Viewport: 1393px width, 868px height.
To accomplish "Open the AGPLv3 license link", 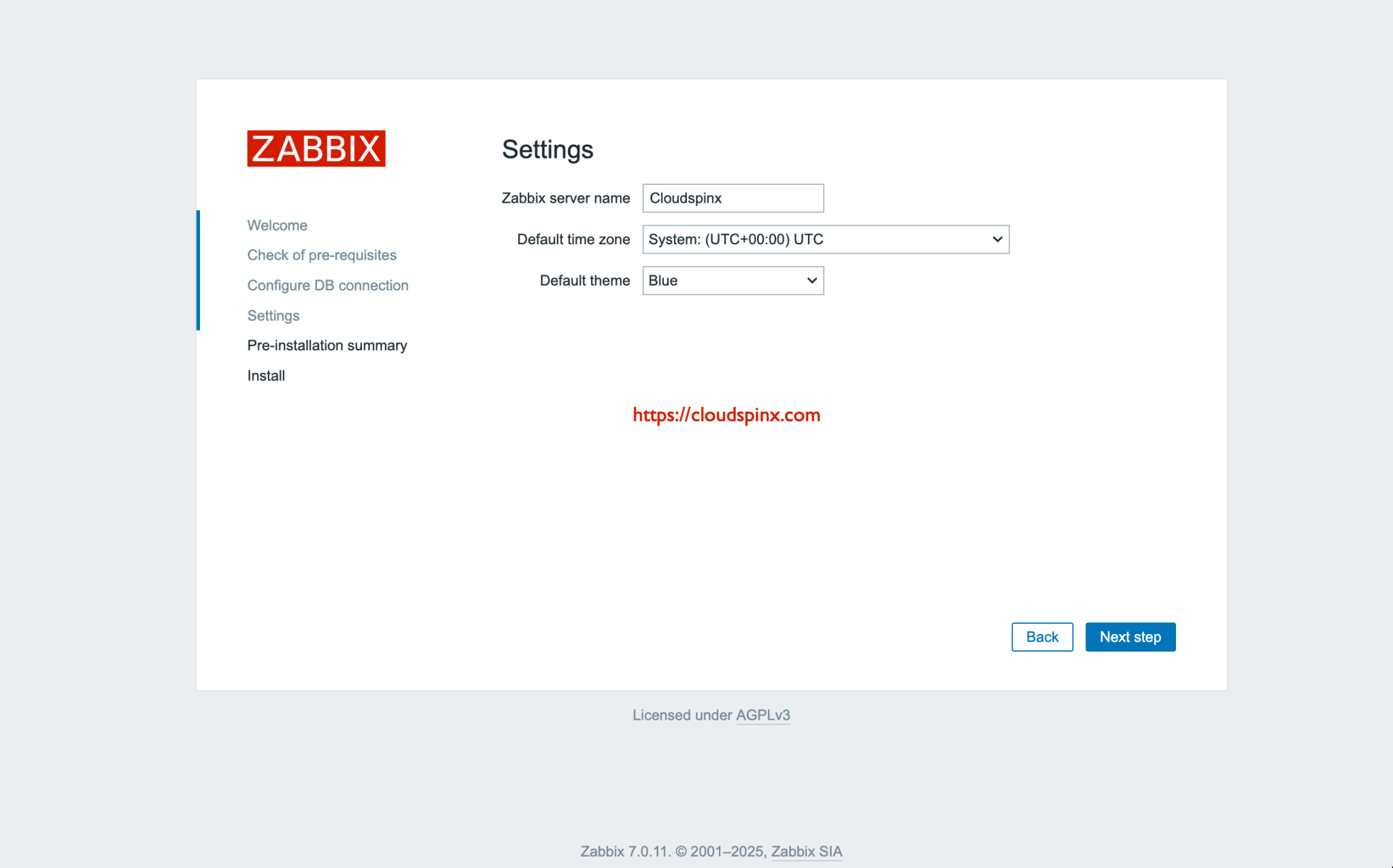I will [762, 715].
